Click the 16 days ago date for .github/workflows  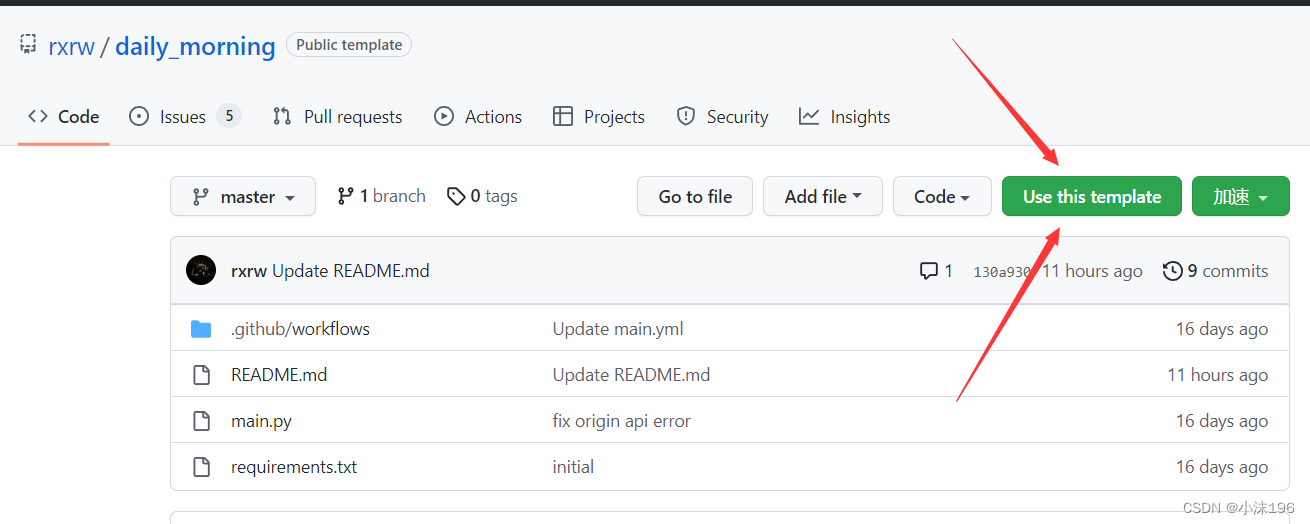tap(1222, 329)
